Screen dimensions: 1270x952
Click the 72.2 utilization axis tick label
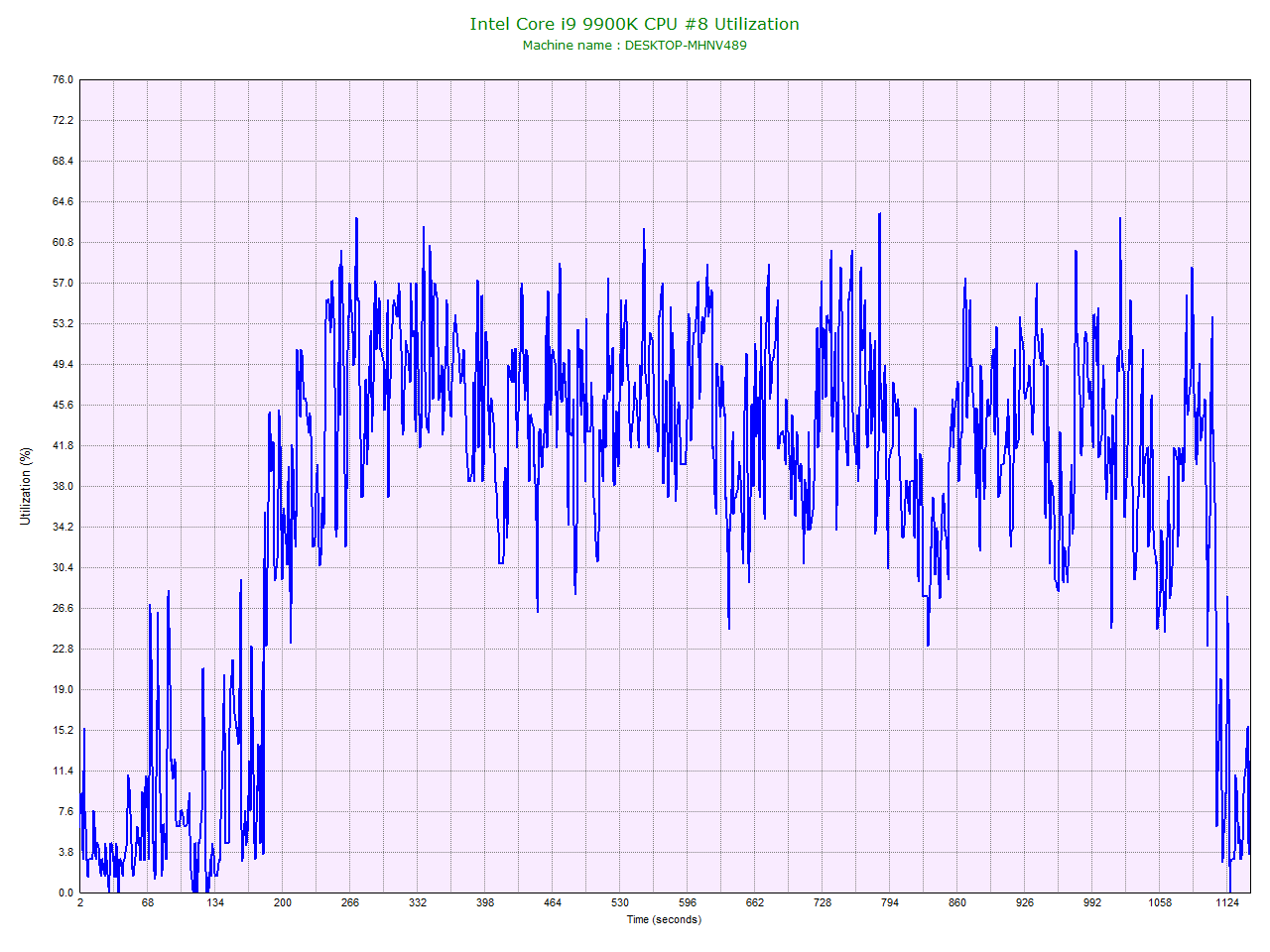(x=63, y=120)
